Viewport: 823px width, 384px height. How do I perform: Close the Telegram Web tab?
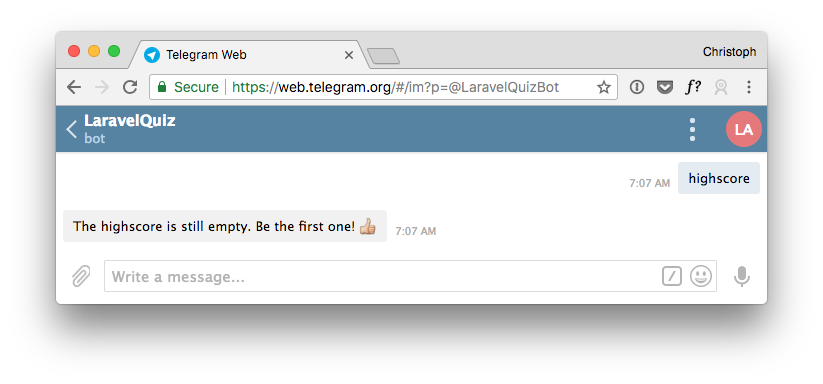[349, 55]
